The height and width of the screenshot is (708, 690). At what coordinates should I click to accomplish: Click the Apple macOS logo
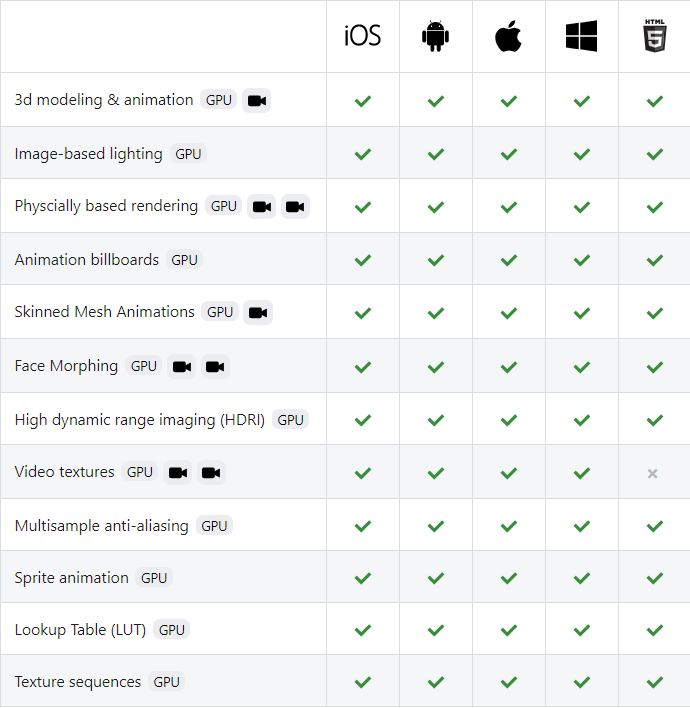pyautogui.click(x=508, y=36)
